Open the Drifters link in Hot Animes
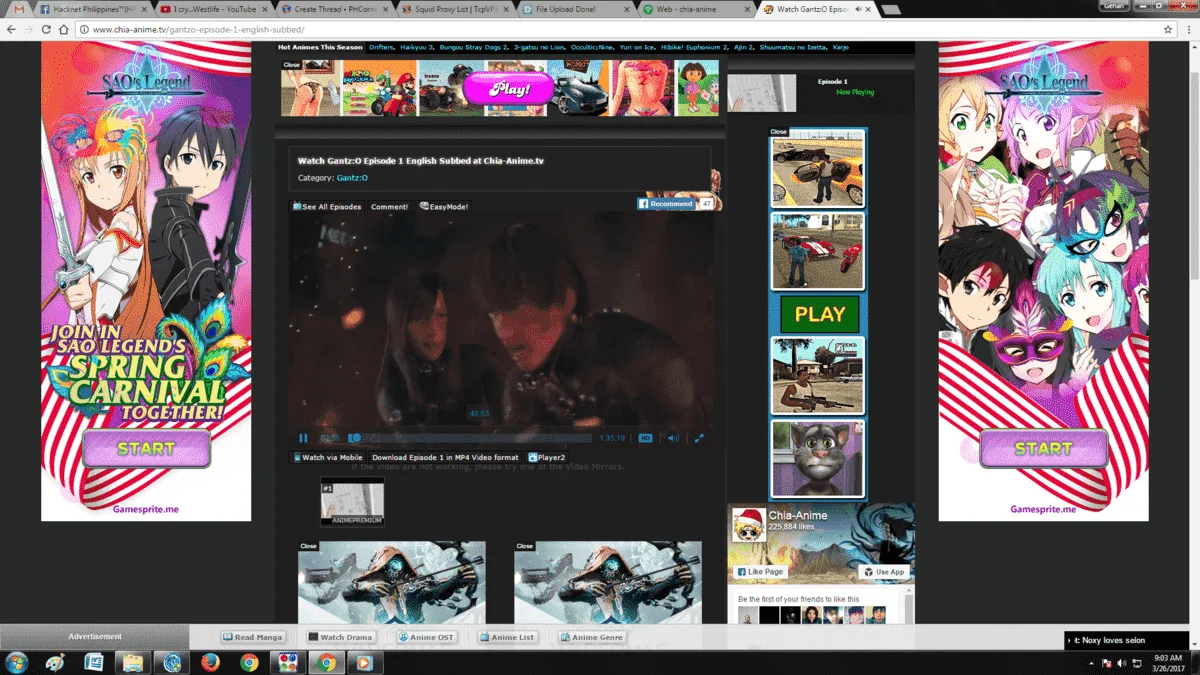Image resolution: width=1200 pixels, height=675 pixels. [382, 48]
